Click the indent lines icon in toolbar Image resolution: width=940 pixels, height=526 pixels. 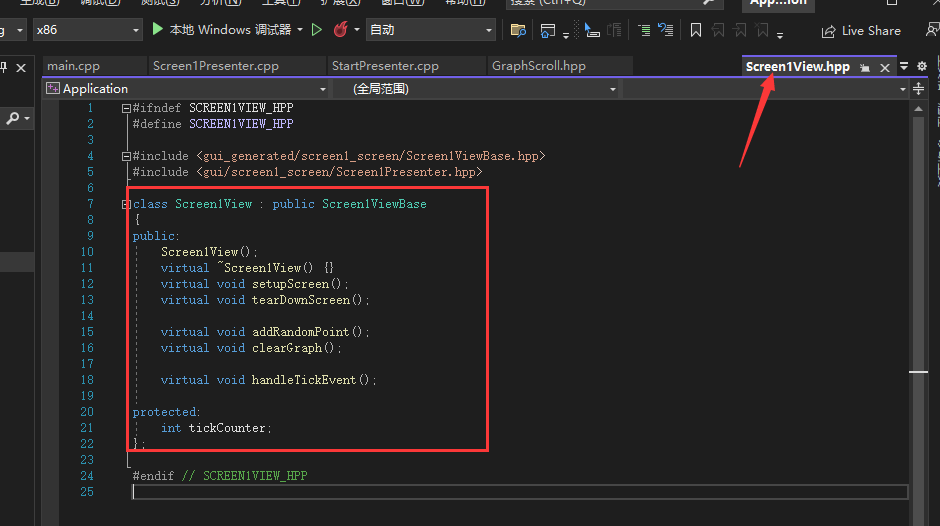click(644, 30)
